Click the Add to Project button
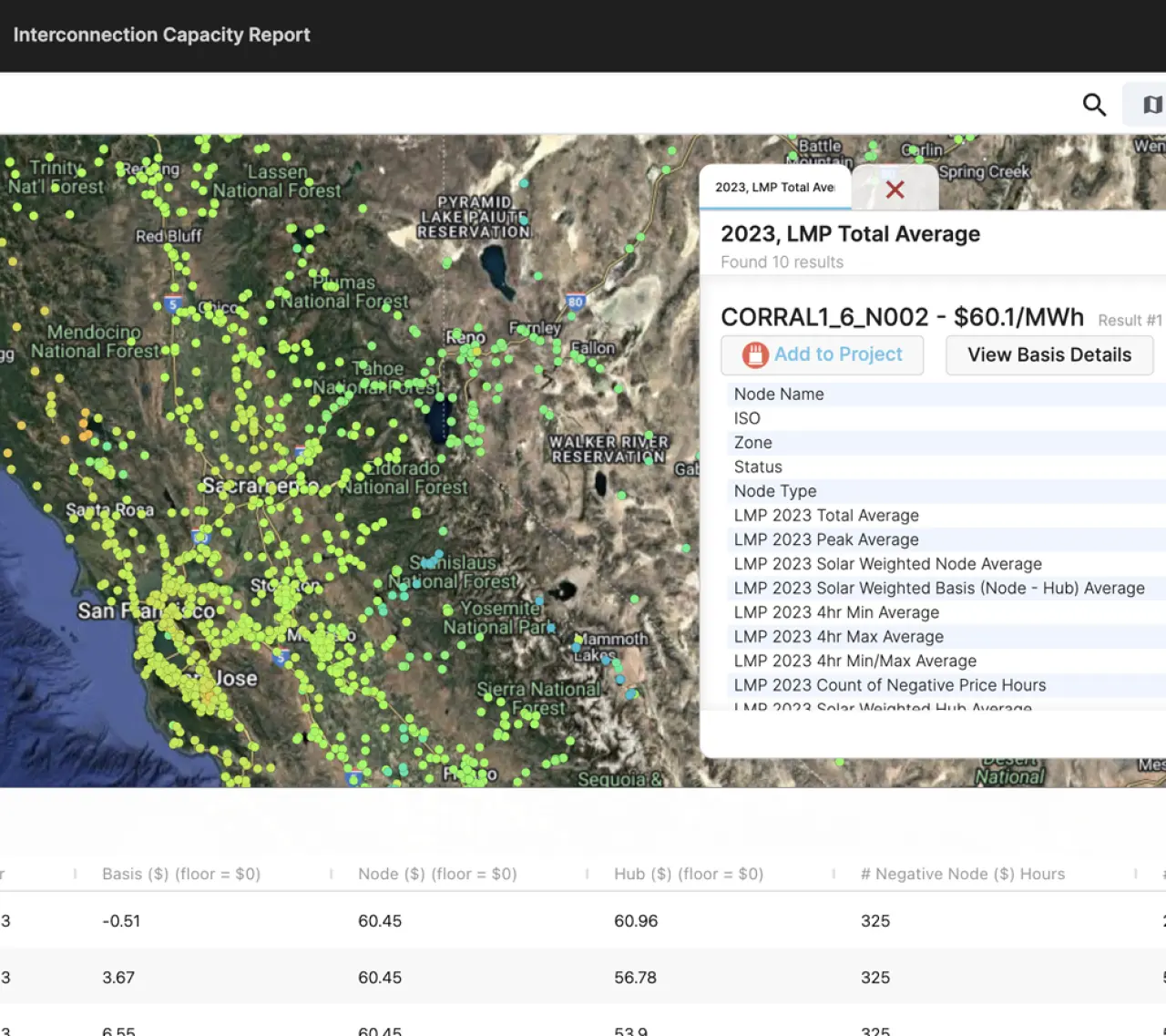The width and height of the screenshot is (1166, 1036). tap(823, 354)
